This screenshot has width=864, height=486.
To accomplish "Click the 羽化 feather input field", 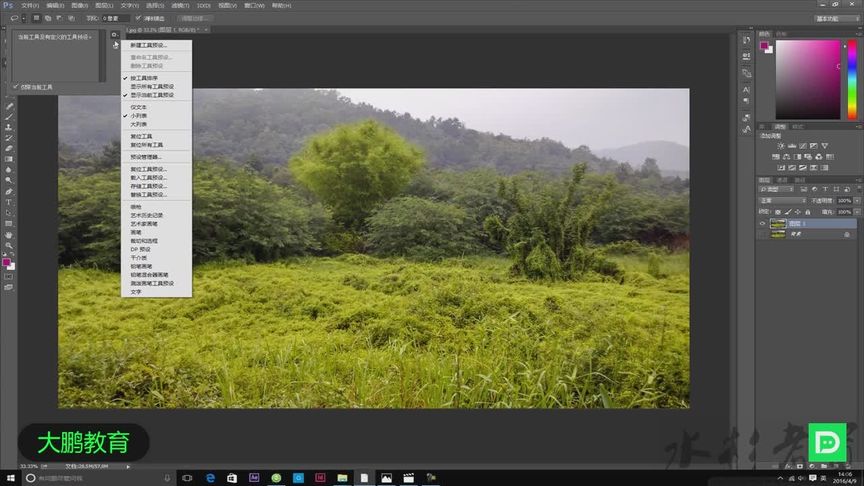I will click(x=115, y=18).
